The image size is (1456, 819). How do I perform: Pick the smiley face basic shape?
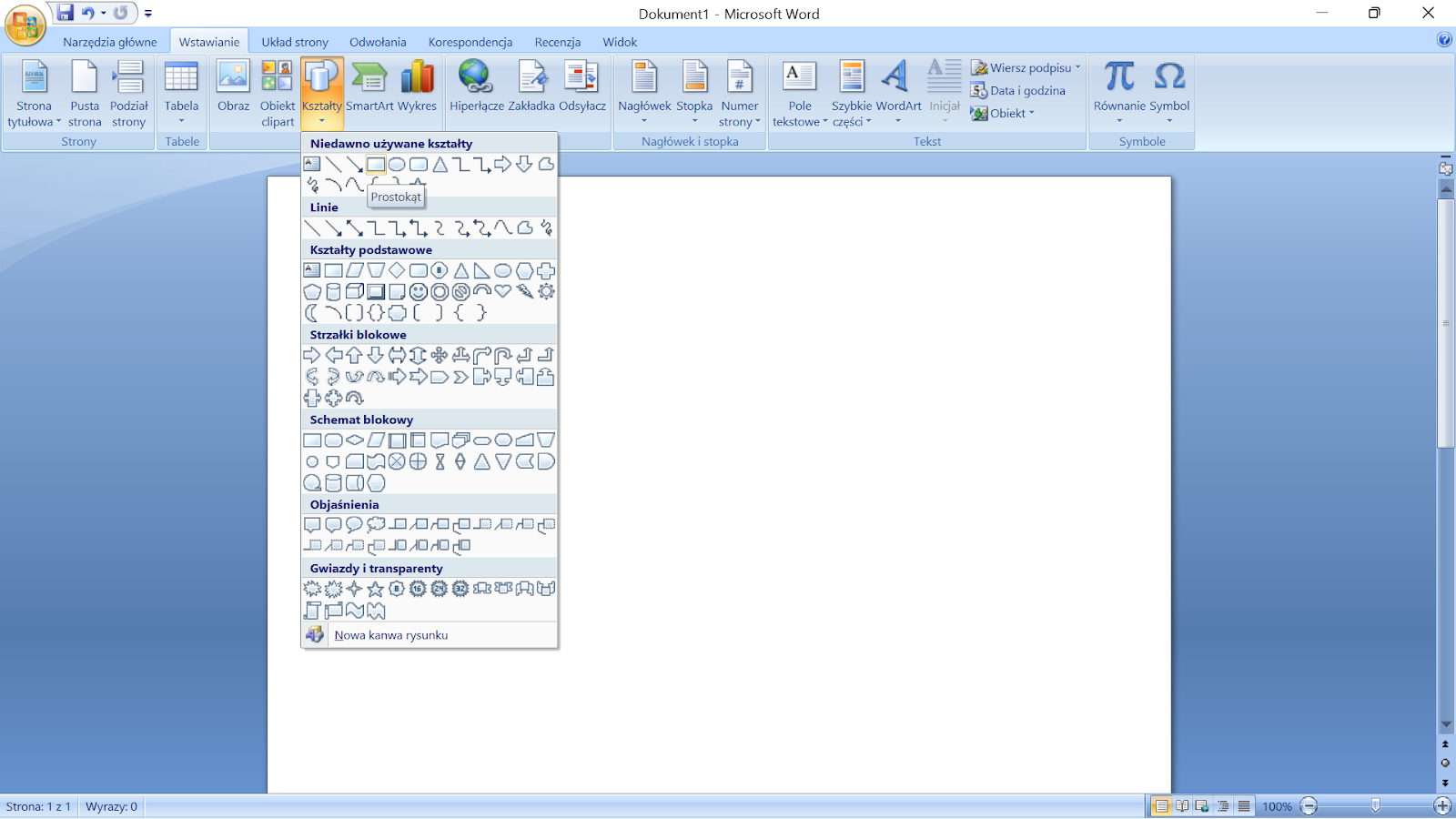point(418,292)
